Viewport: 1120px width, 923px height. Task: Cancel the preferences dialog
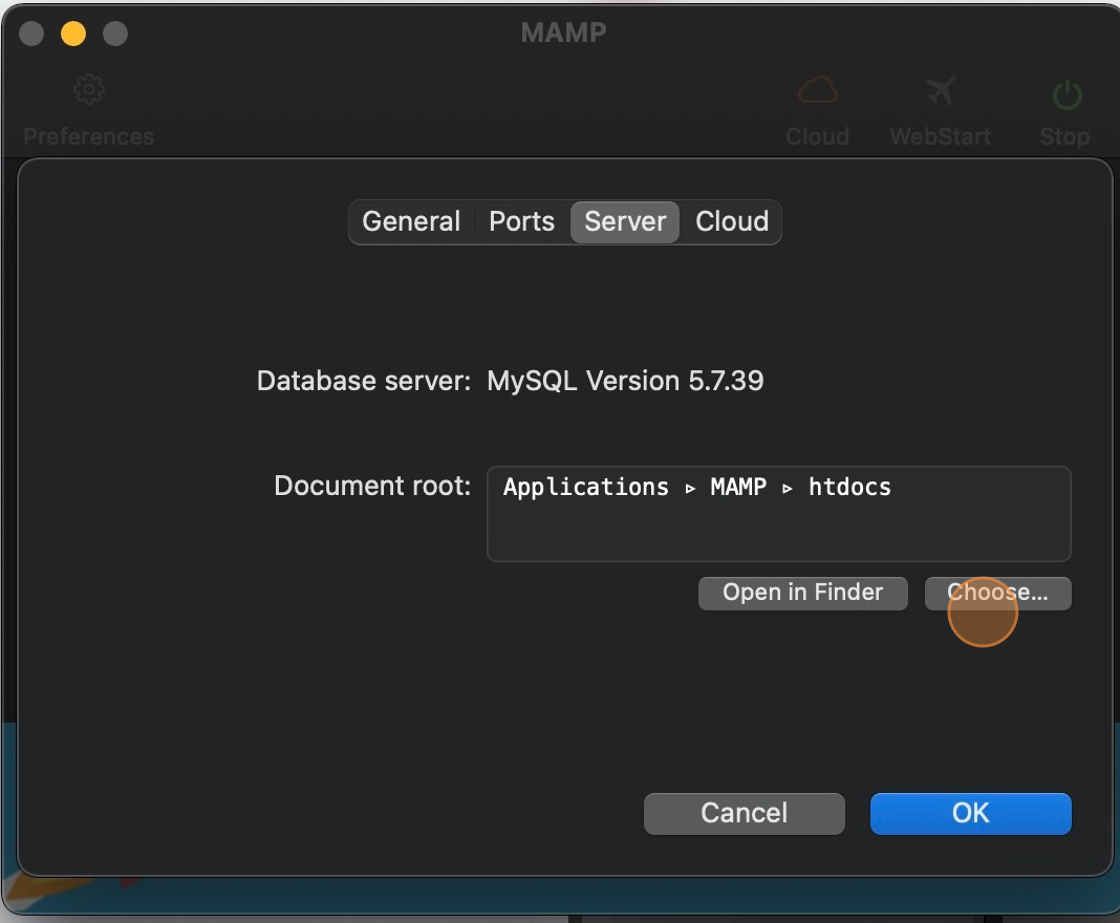743,813
